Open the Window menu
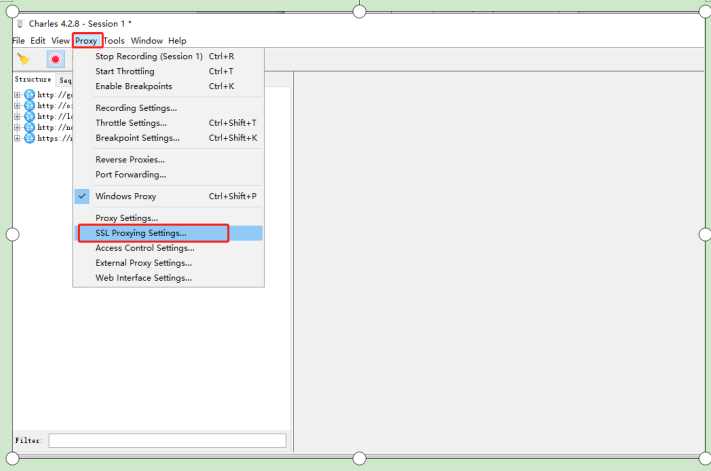Viewport: 711px width, 471px height. [x=147, y=41]
